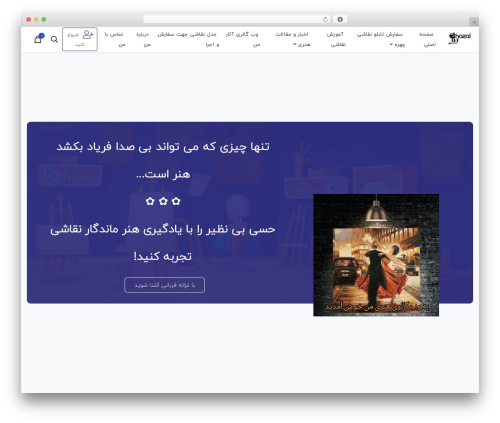Image resolution: width=500 pixels, height=423 pixels.
Task: Open the 'درباره من' menu item
Action: [x=143, y=39]
